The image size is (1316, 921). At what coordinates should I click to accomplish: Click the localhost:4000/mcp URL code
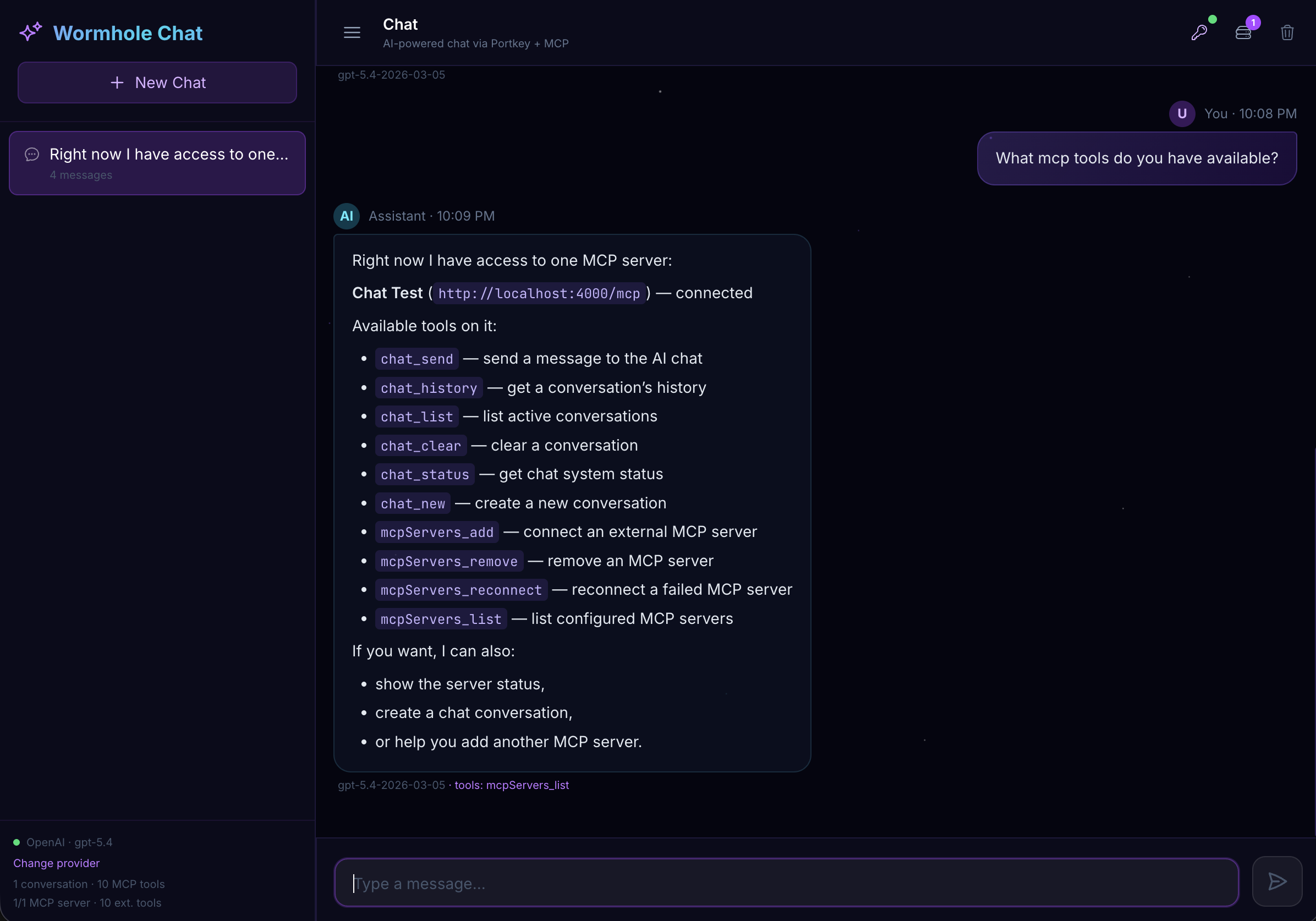539,293
